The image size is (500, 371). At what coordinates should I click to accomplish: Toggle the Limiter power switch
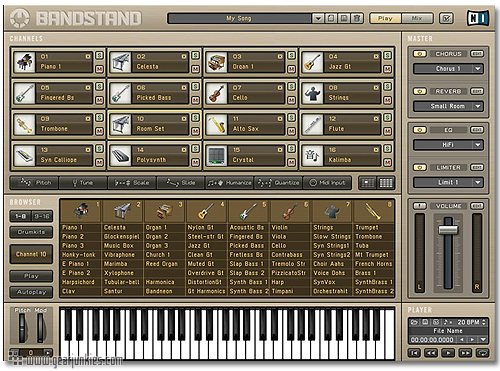point(420,167)
